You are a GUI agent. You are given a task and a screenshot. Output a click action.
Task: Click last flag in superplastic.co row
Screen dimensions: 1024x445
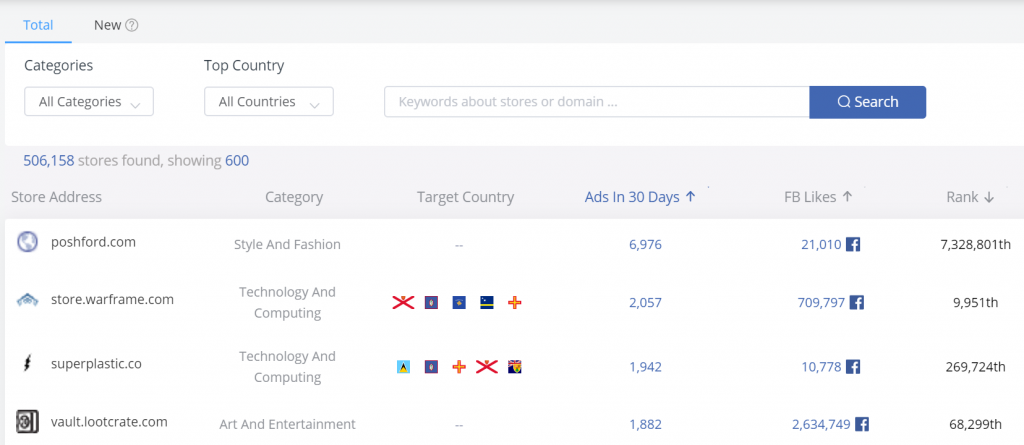pos(515,367)
